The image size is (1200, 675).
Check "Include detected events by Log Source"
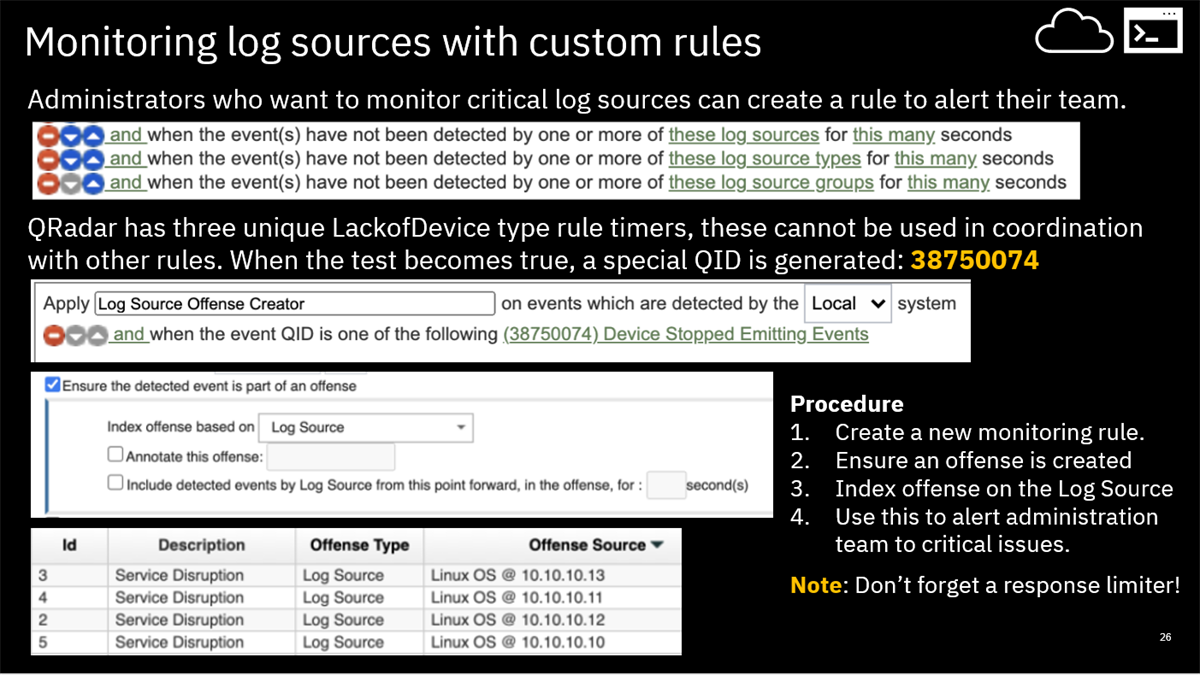[116, 485]
